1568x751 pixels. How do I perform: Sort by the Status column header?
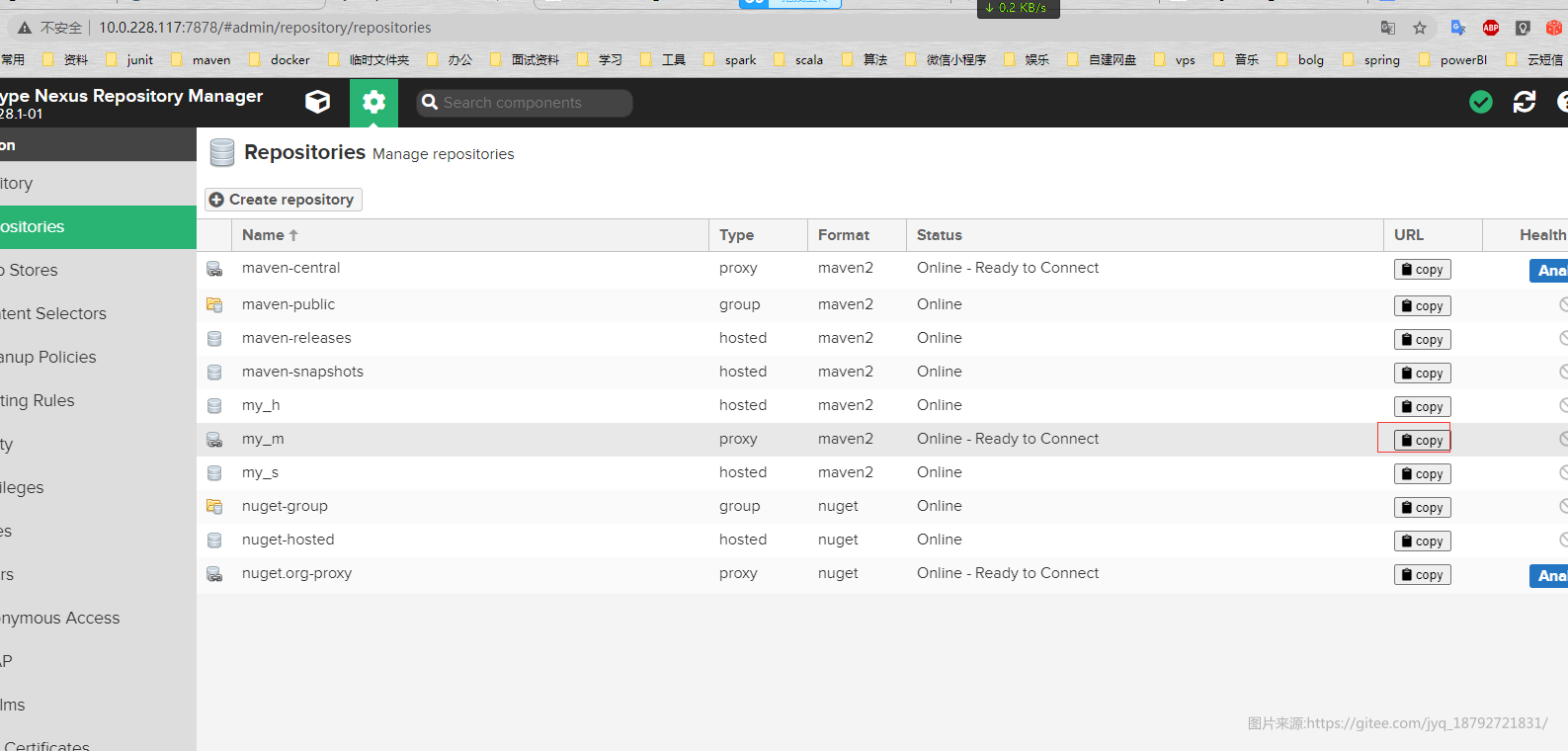tap(1144, 235)
